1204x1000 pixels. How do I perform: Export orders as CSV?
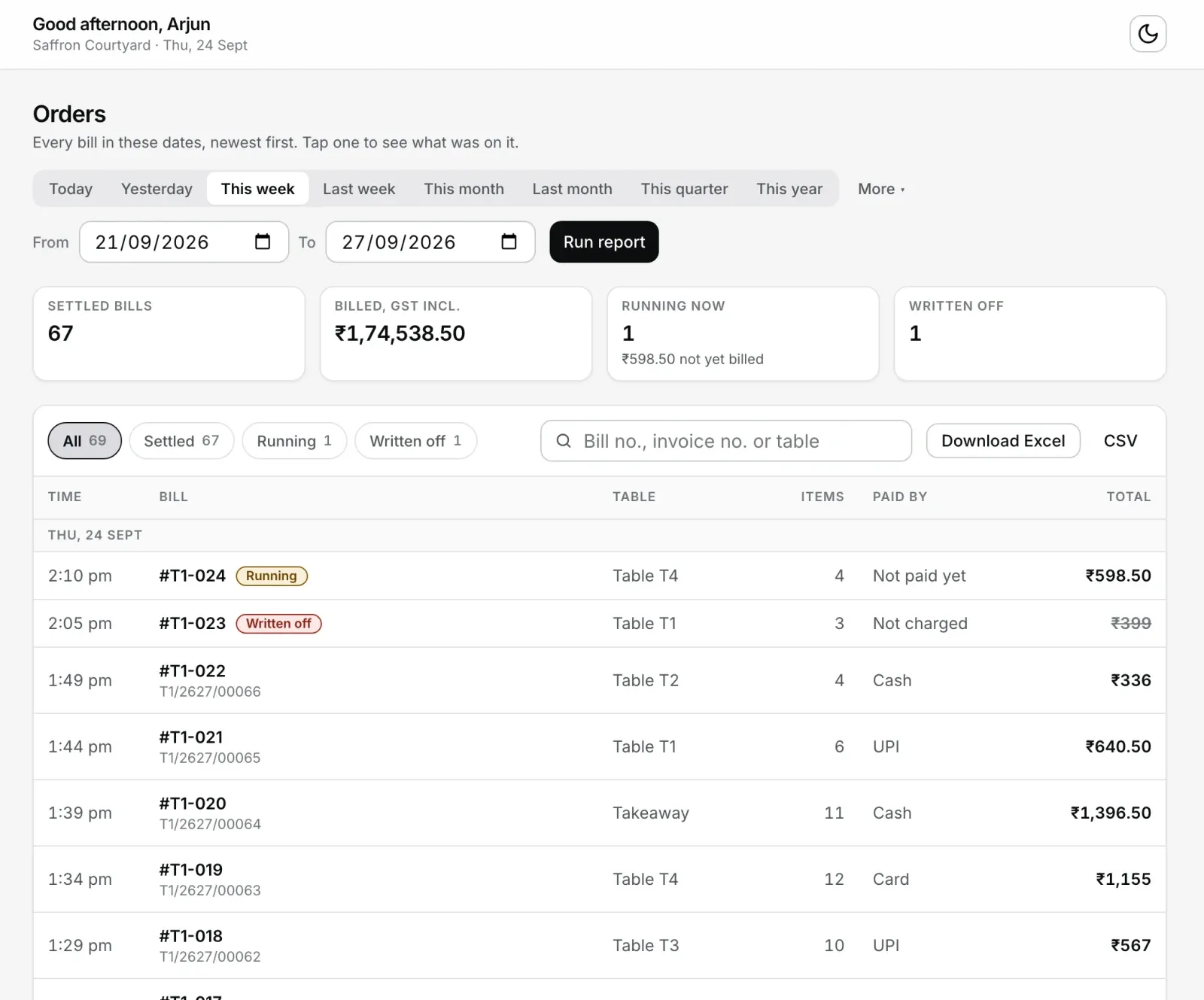[1120, 441]
